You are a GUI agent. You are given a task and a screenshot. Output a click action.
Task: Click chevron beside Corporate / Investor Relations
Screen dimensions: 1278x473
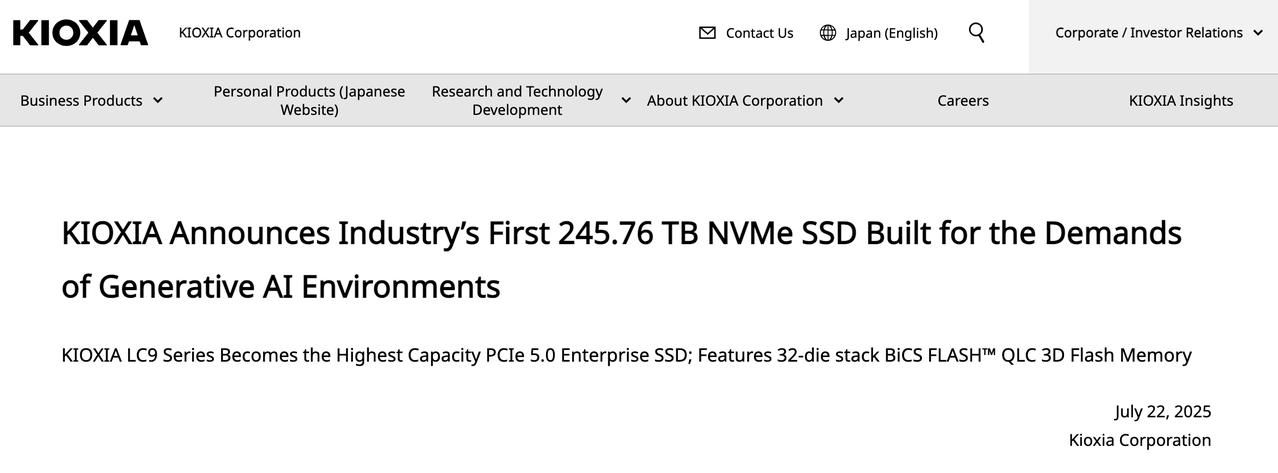coord(1257,32)
